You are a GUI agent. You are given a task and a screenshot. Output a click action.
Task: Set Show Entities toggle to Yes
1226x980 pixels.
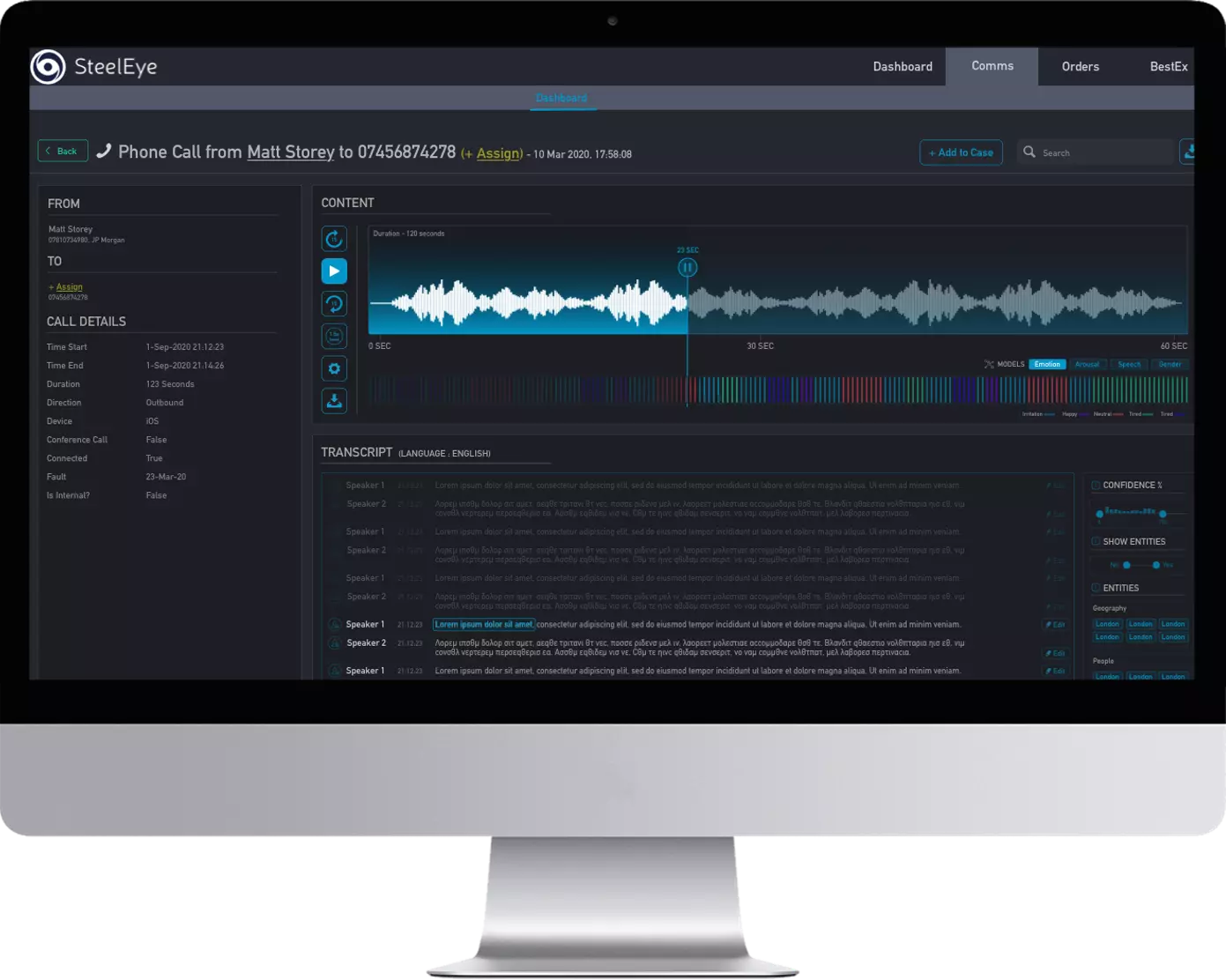click(1155, 565)
